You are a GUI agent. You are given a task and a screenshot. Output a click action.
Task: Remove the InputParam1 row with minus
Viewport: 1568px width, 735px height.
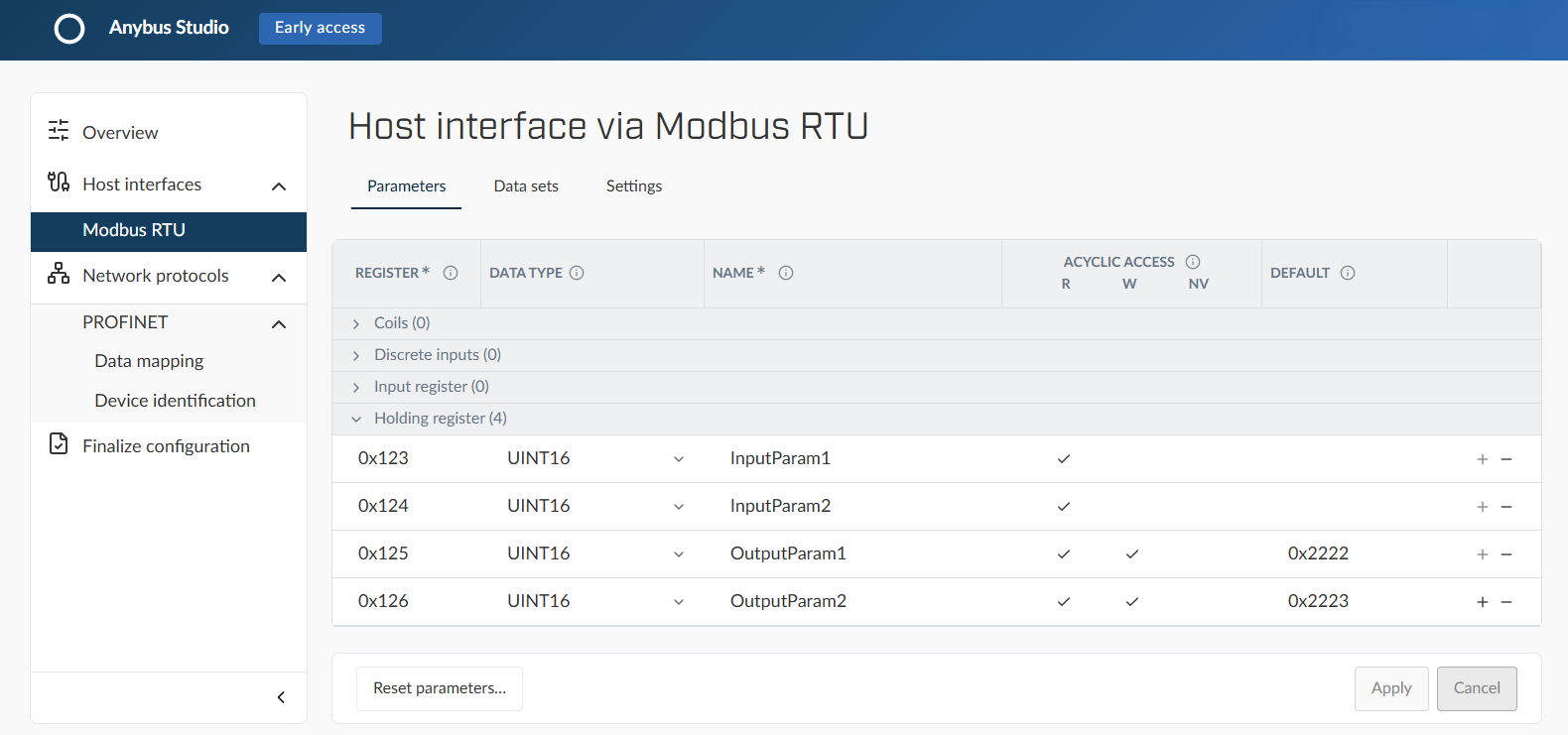(1506, 459)
